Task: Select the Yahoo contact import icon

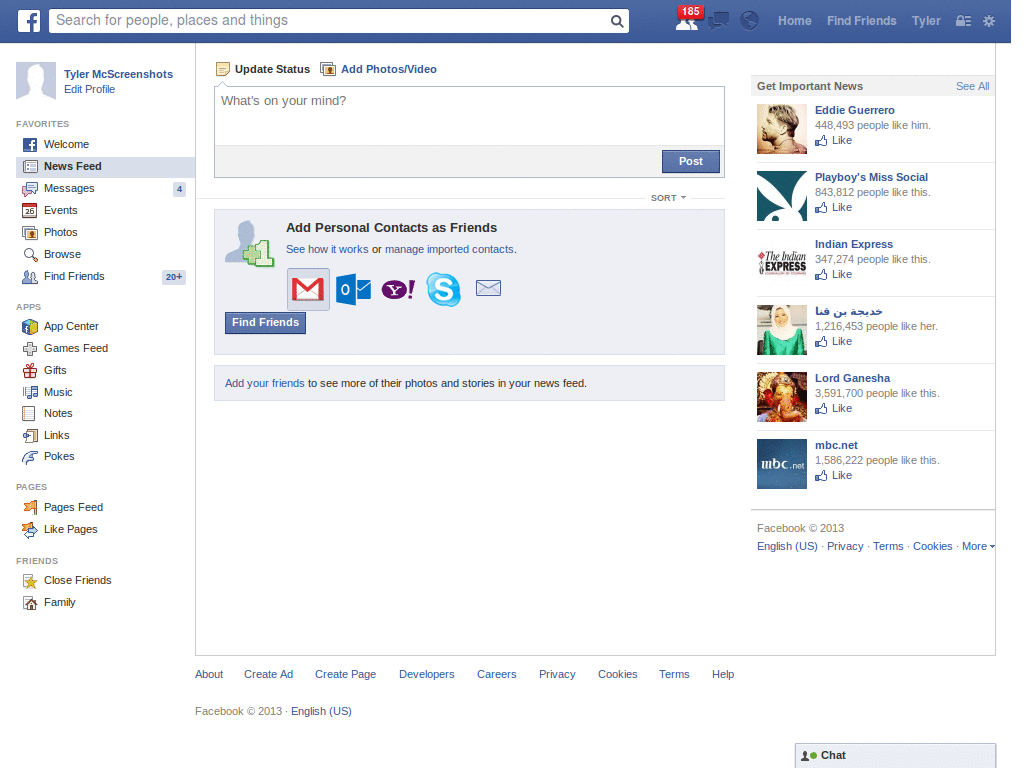Action: click(x=398, y=289)
